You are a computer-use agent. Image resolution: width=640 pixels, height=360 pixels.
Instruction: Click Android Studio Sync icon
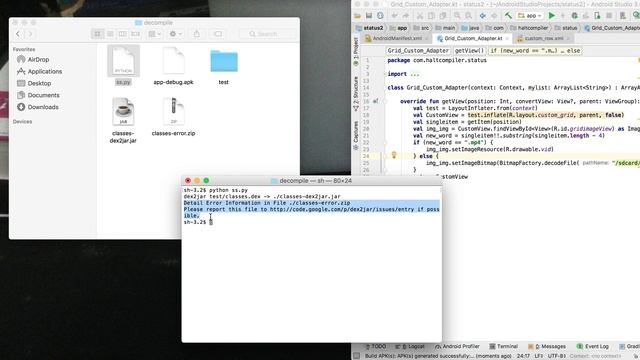tap(380, 16)
